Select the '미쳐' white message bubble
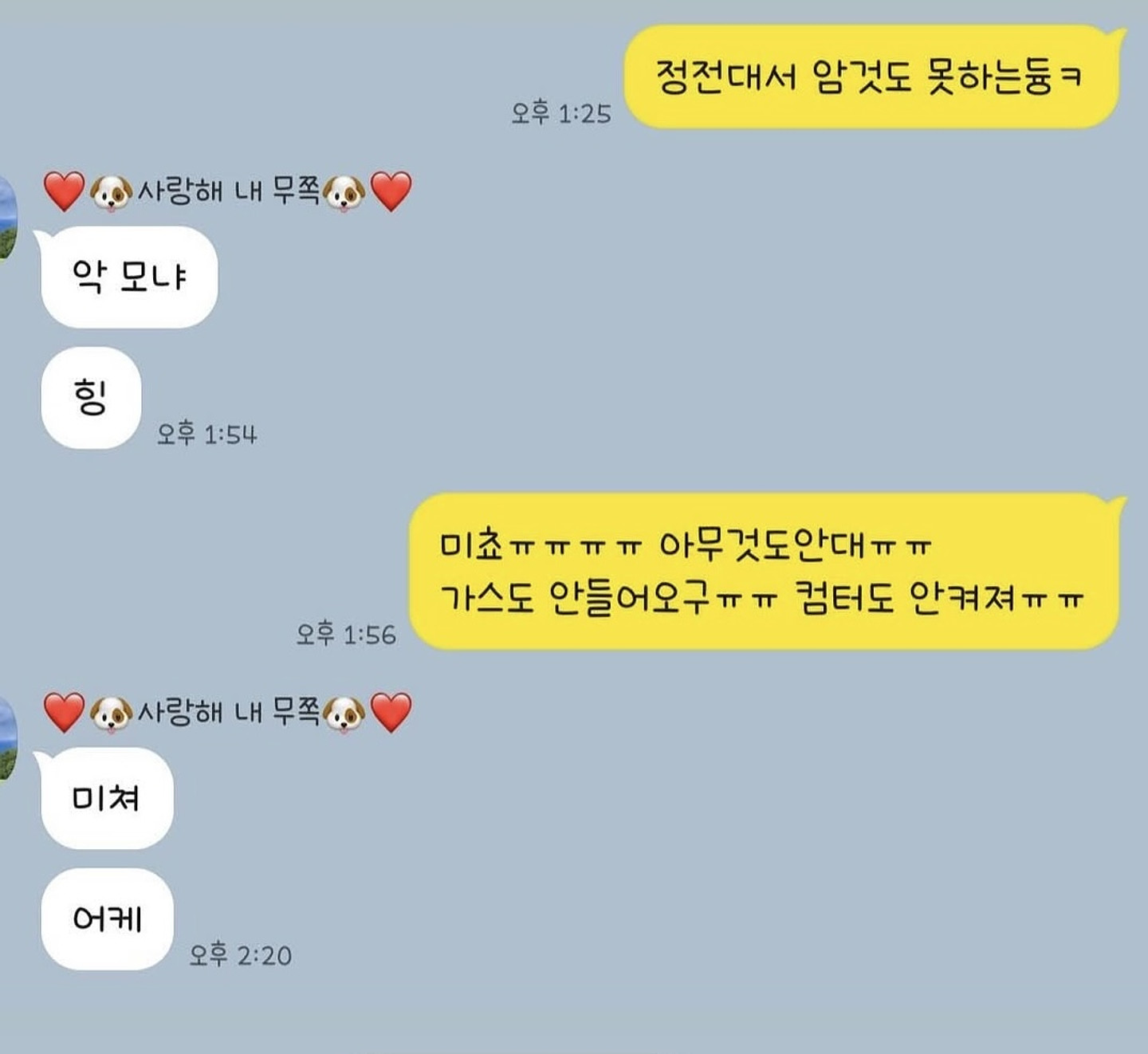1148x1054 pixels. (x=104, y=797)
